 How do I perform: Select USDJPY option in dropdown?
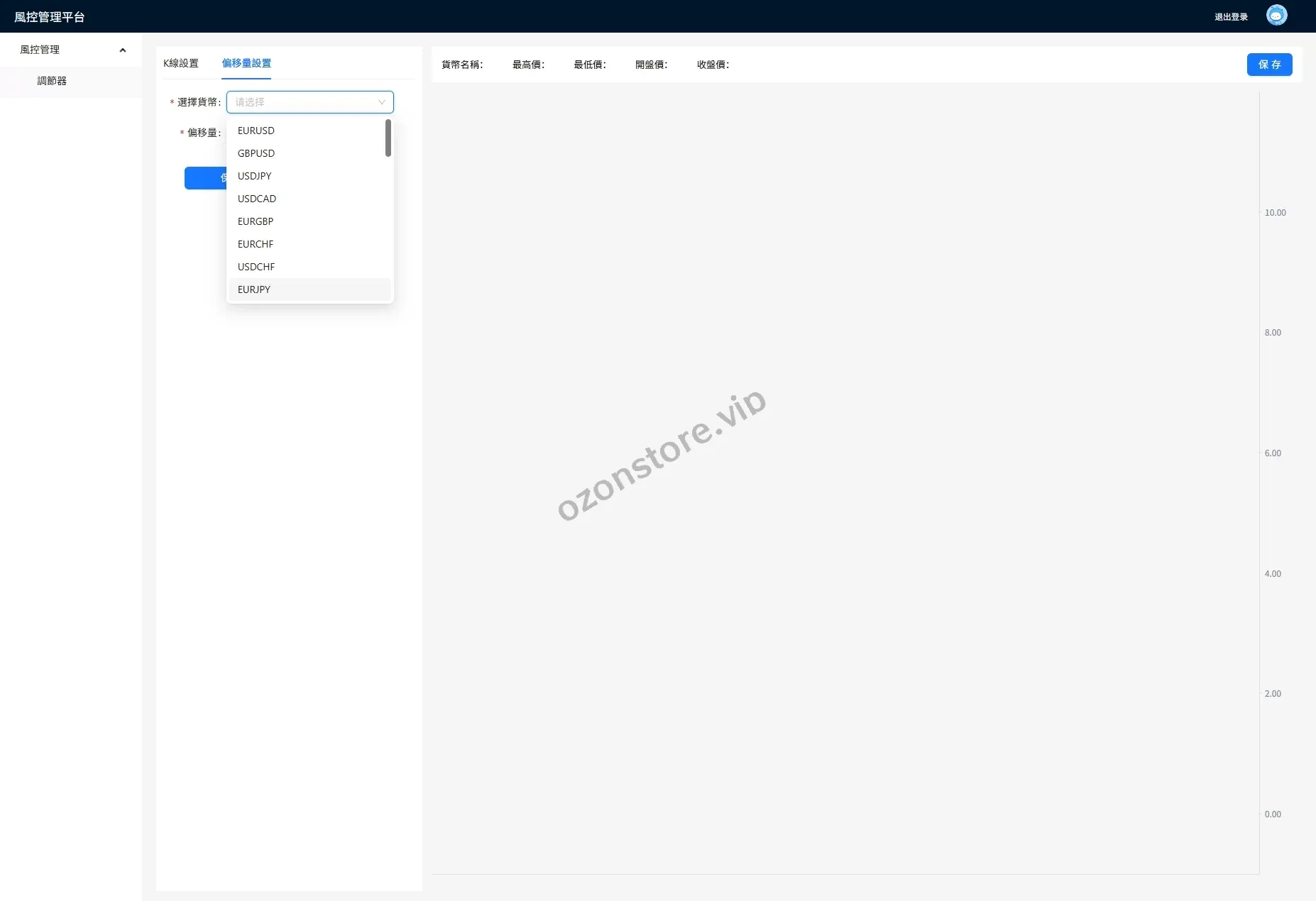pyautogui.click(x=255, y=176)
